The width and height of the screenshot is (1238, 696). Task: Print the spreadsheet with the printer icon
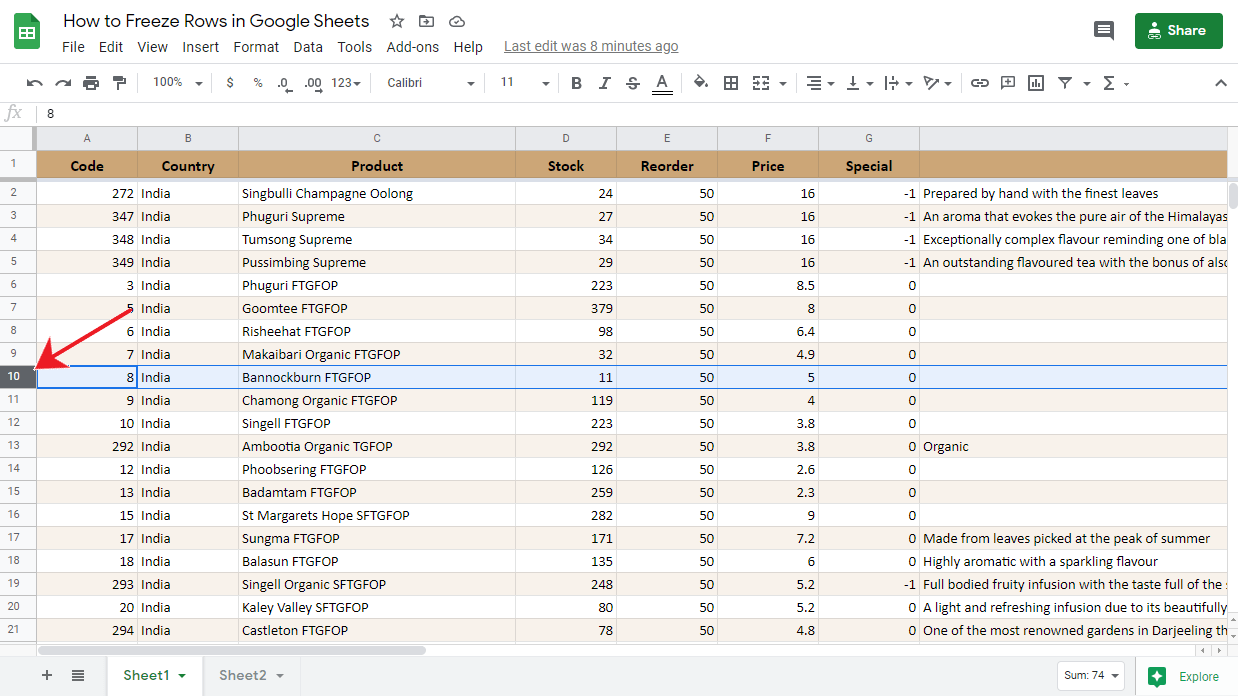pos(91,83)
